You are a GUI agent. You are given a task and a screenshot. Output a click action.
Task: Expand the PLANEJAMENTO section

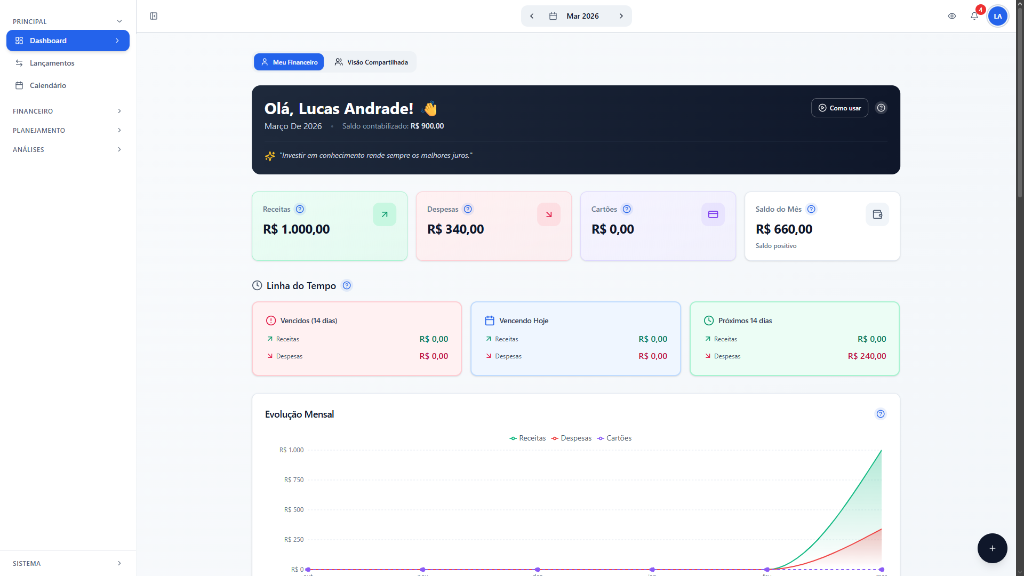(x=68, y=131)
